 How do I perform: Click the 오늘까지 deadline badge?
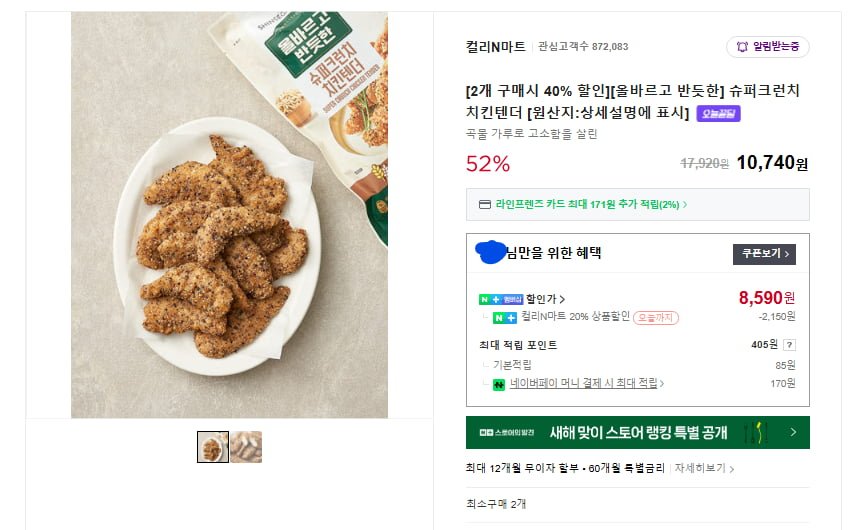click(656, 317)
